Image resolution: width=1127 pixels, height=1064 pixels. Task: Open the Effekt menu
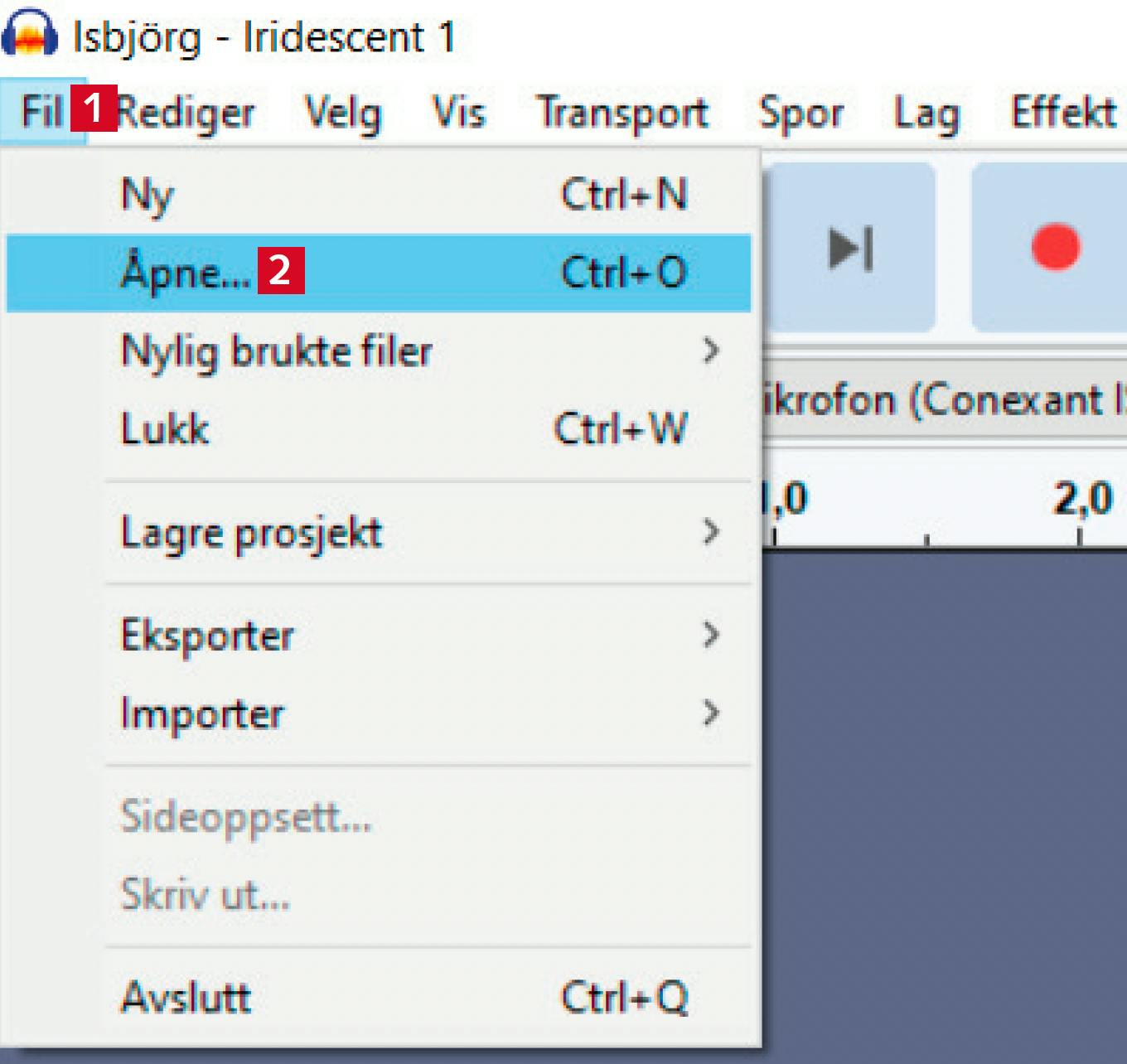1063,113
